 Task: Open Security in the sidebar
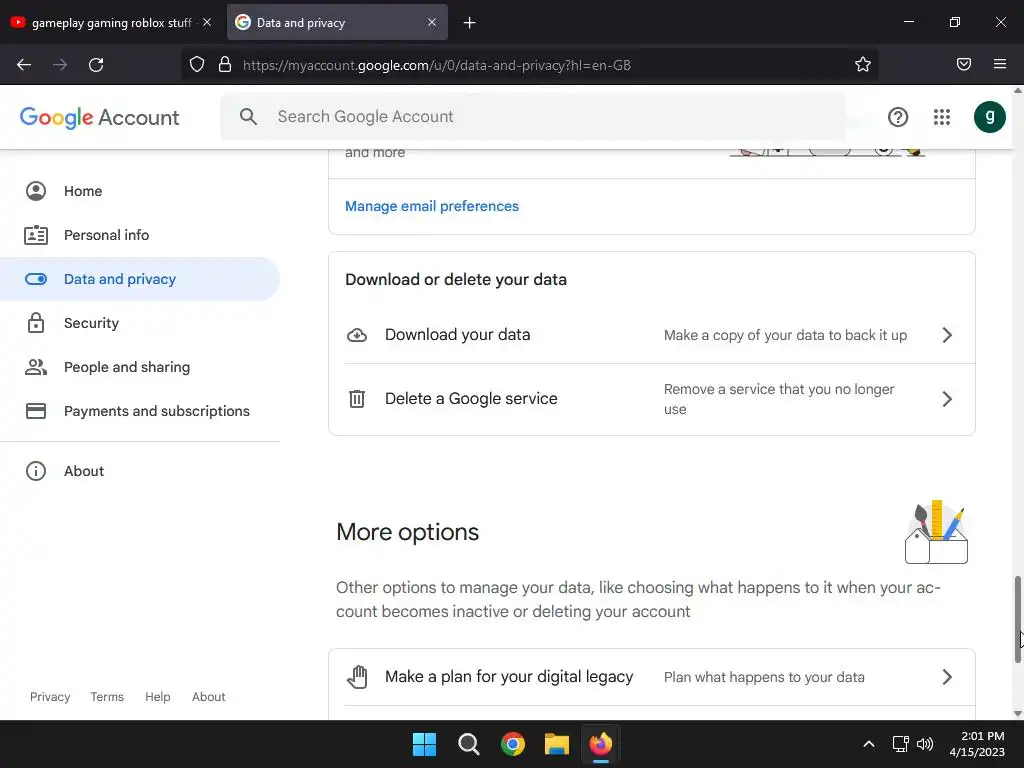[140, 323]
